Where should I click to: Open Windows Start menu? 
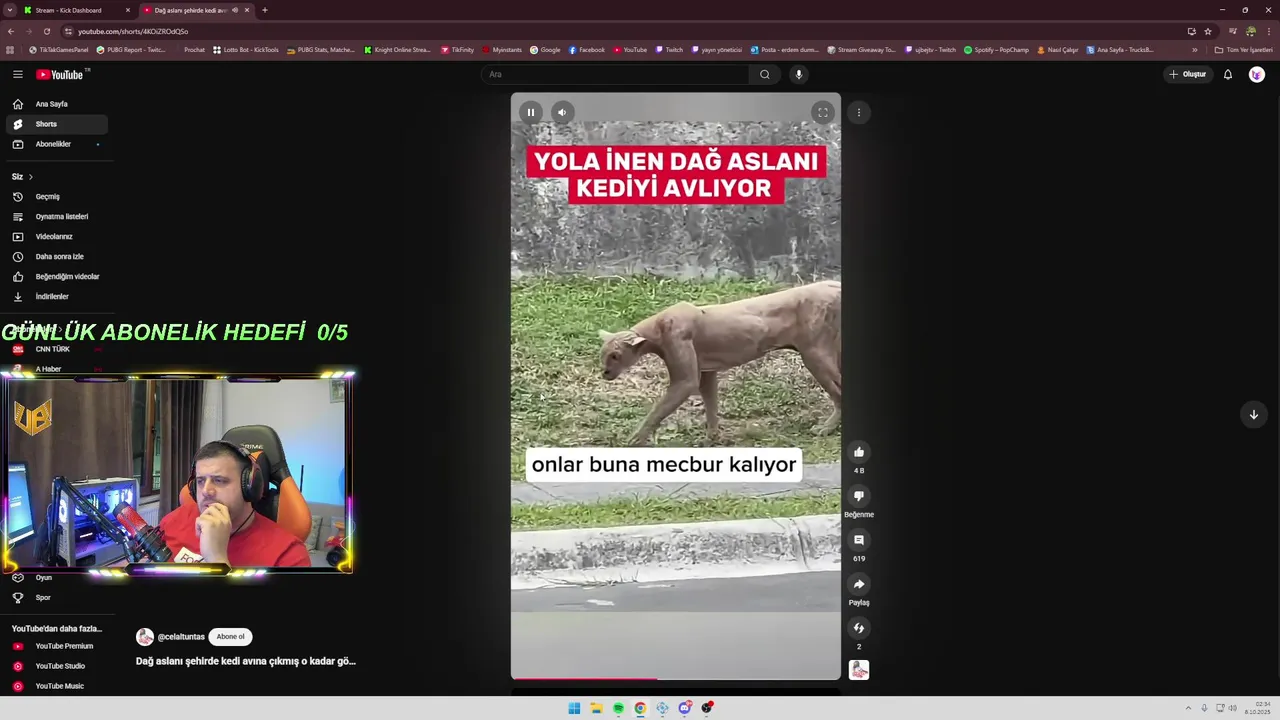(574, 708)
